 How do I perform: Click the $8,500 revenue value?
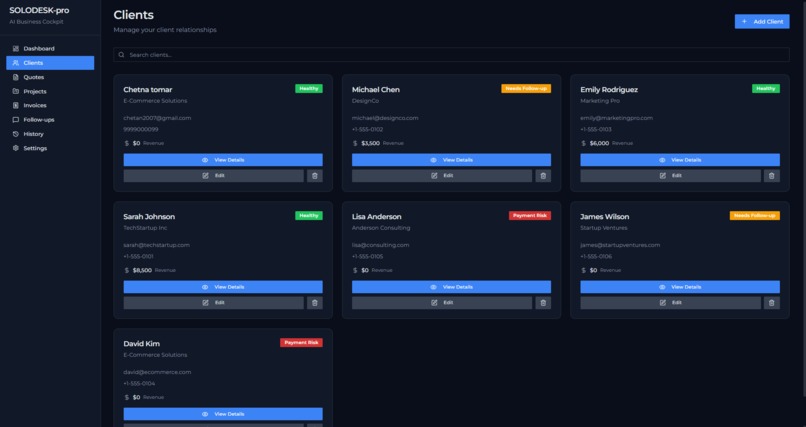142,270
